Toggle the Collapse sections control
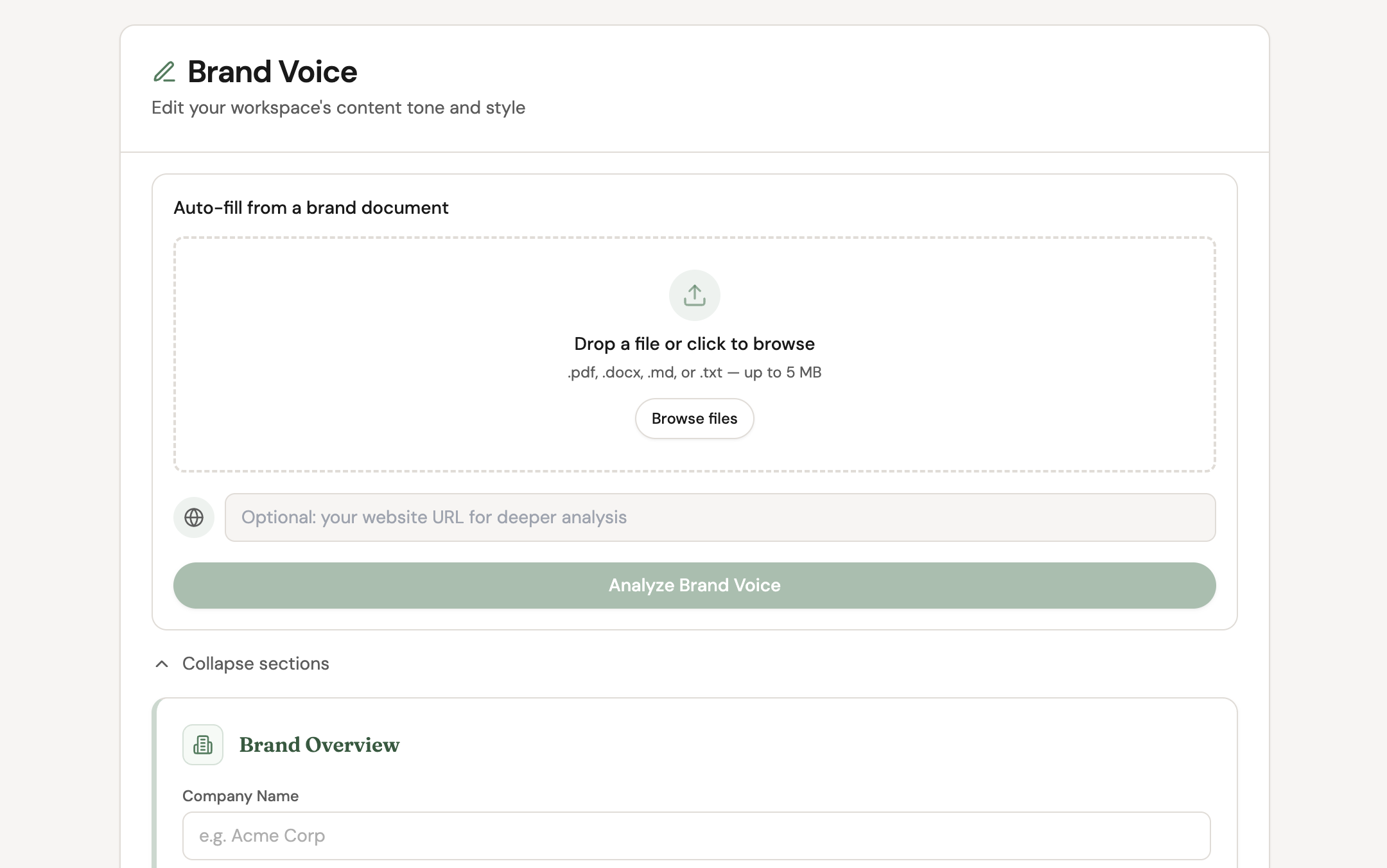 click(x=255, y=663)
